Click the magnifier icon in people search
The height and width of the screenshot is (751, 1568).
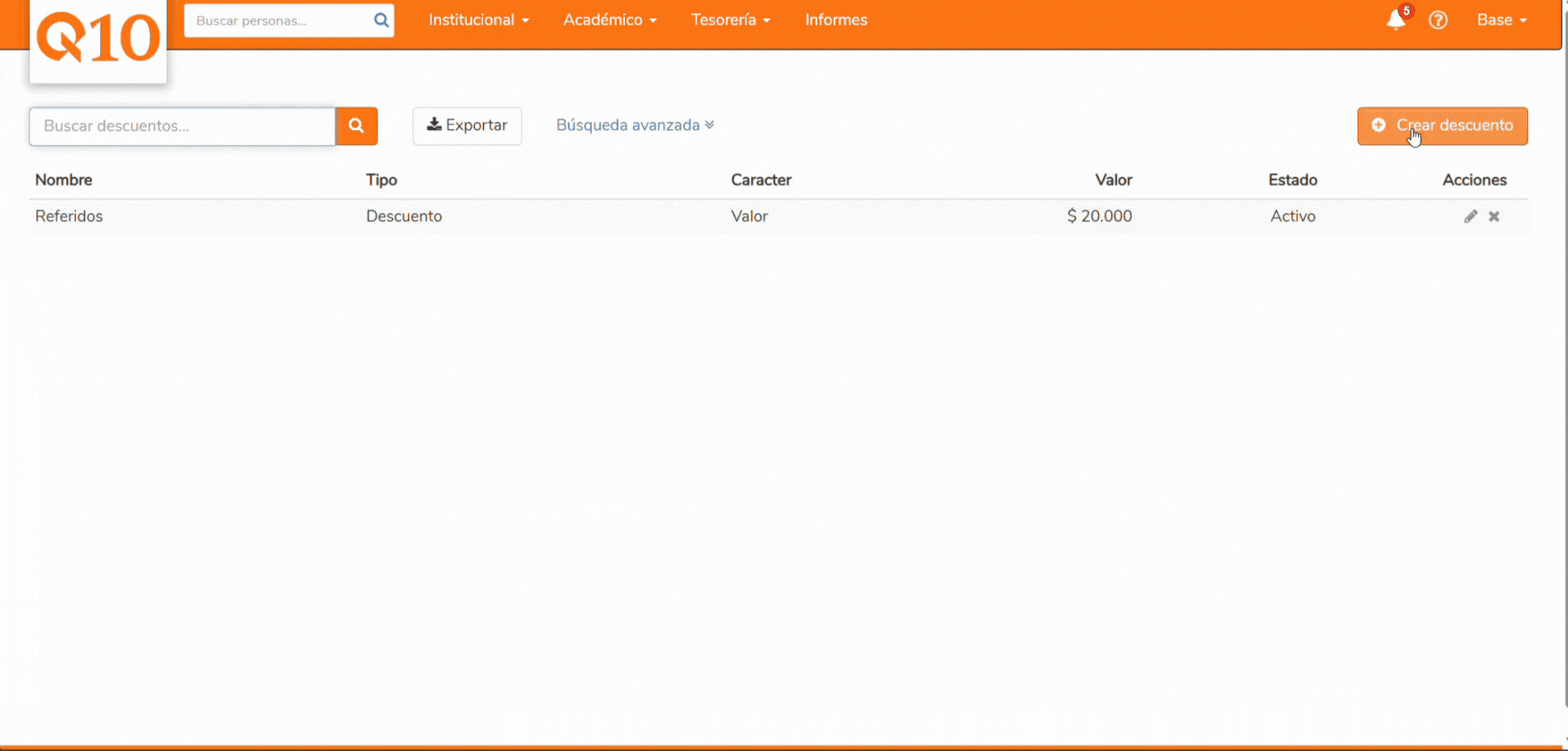coord(381,20)
